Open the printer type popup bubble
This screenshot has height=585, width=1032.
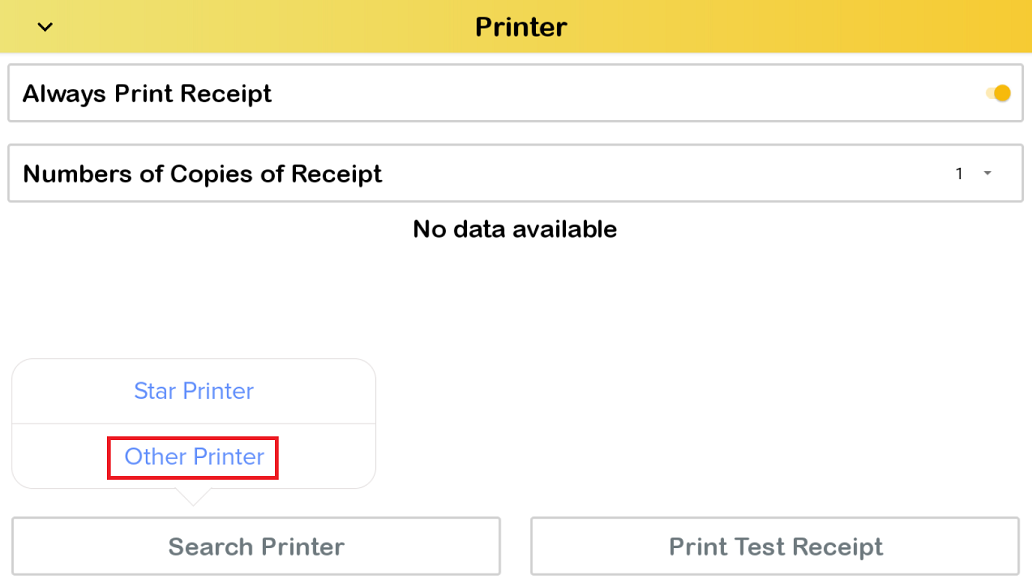coord(193,423)
